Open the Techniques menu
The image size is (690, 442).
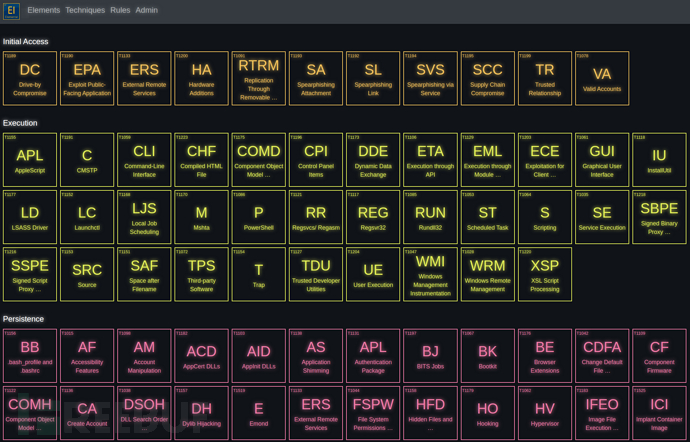[85, 10]
